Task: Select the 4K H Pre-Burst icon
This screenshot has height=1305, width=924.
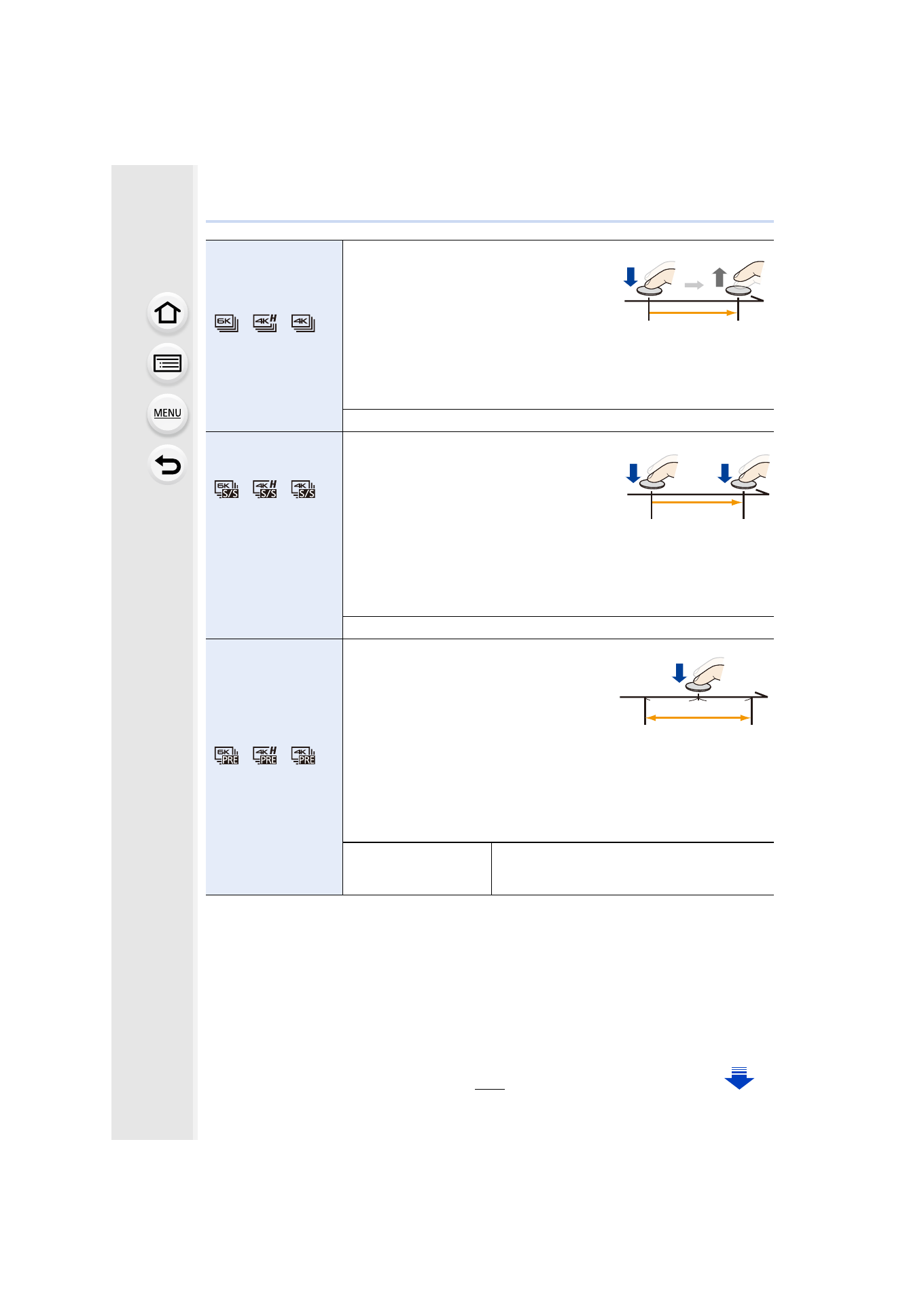Action: [265, 755]
